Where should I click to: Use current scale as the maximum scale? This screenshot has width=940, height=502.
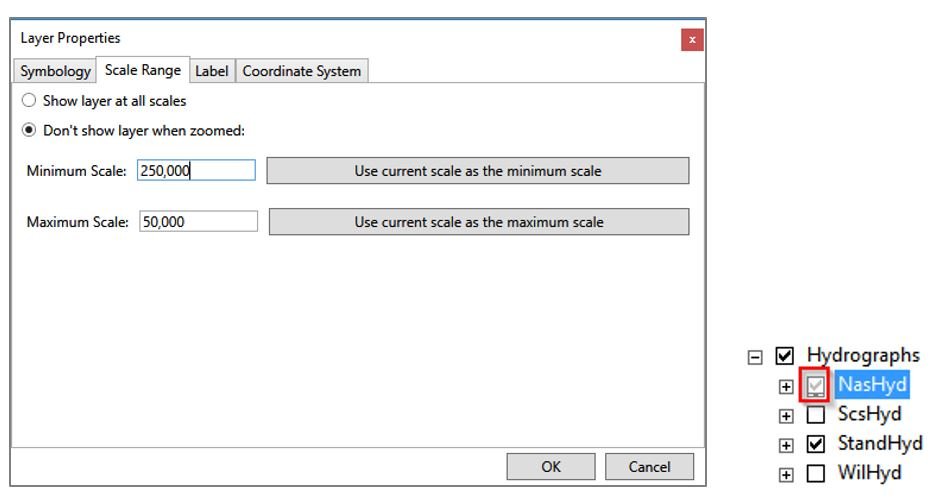tap(479, 222)
